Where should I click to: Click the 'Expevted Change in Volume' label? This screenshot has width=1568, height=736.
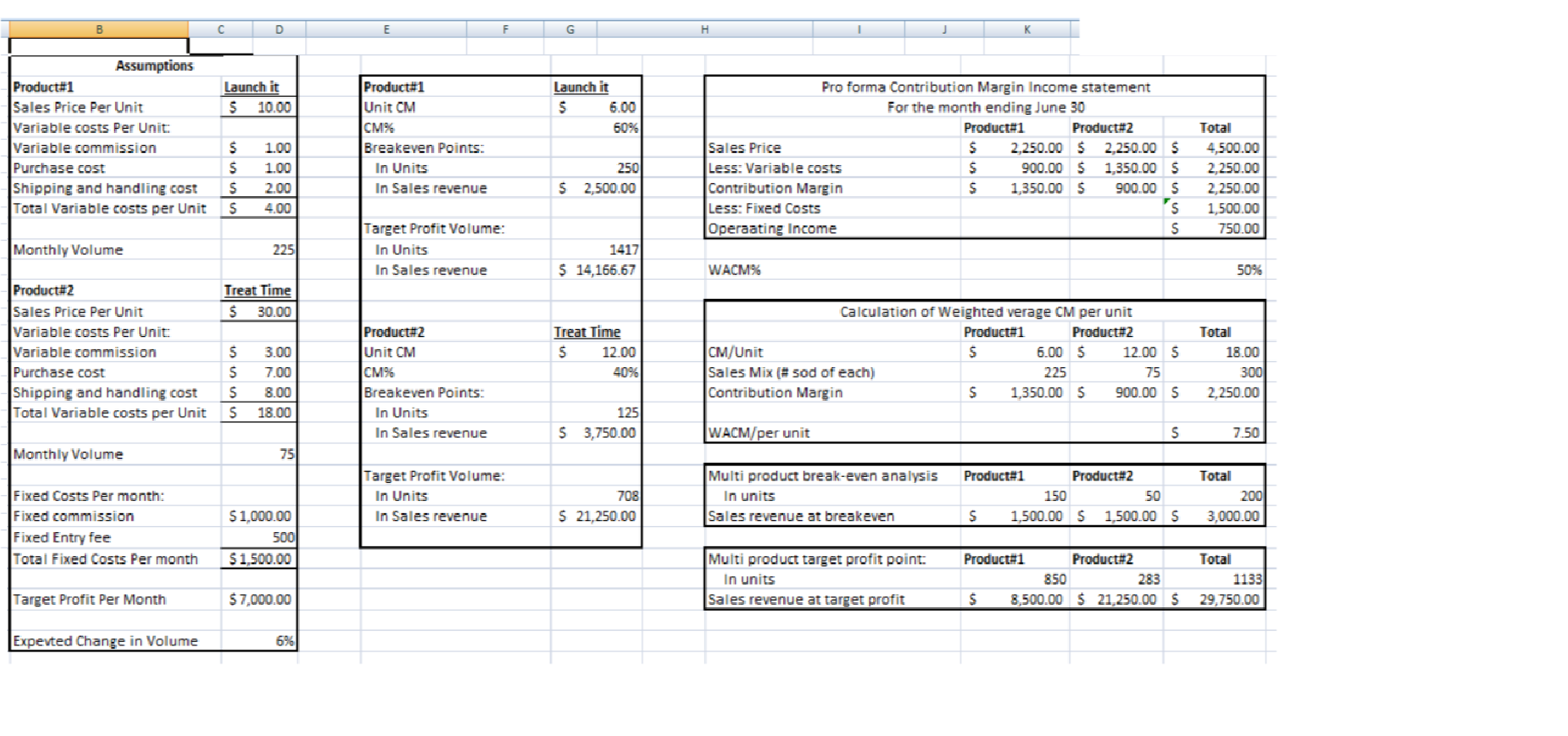click(x=105, y=641)
